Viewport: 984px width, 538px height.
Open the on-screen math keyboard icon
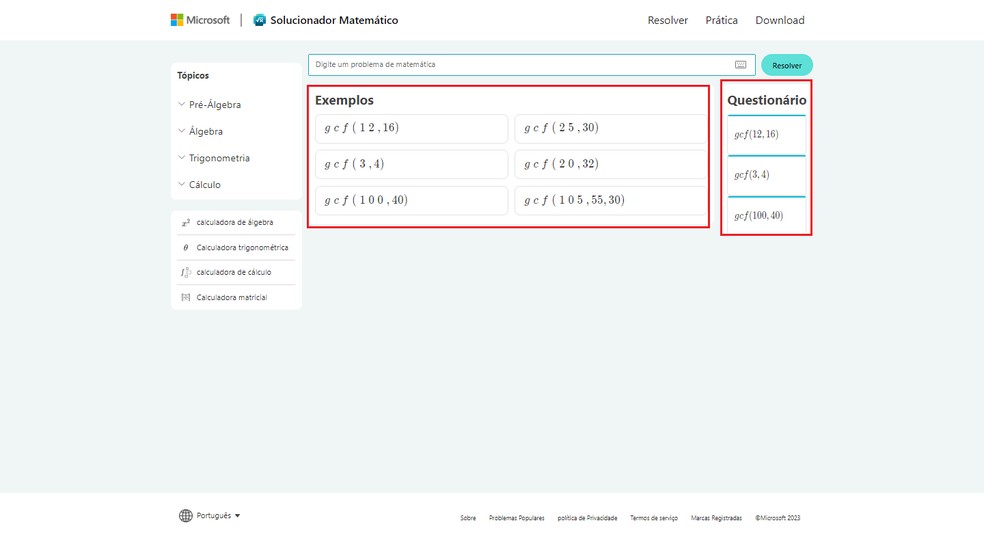coord(741,65)
